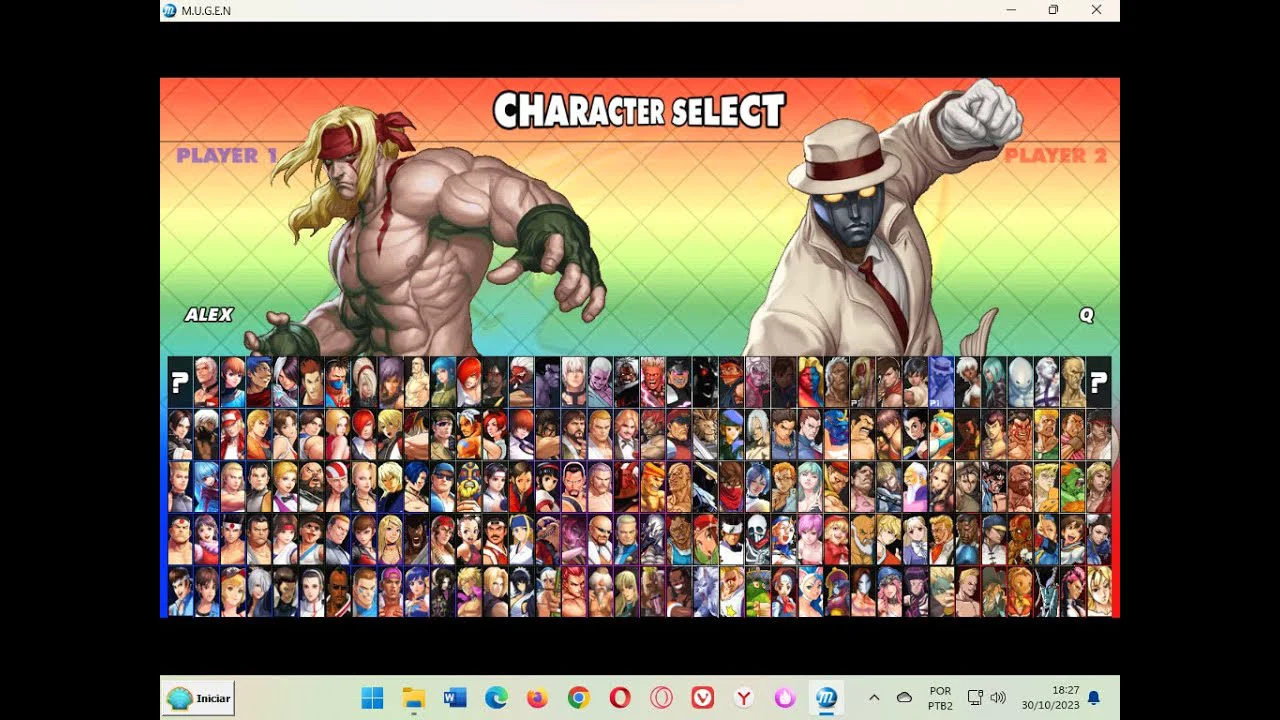Screen dimensions: 1280x720
Task: Click the PLAYER 1 heading
Action: (227, 155)
